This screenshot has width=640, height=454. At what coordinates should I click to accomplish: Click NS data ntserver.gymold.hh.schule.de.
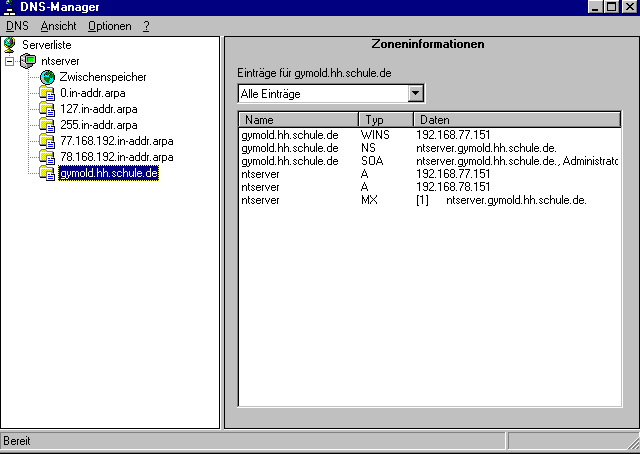pos(486,148)
